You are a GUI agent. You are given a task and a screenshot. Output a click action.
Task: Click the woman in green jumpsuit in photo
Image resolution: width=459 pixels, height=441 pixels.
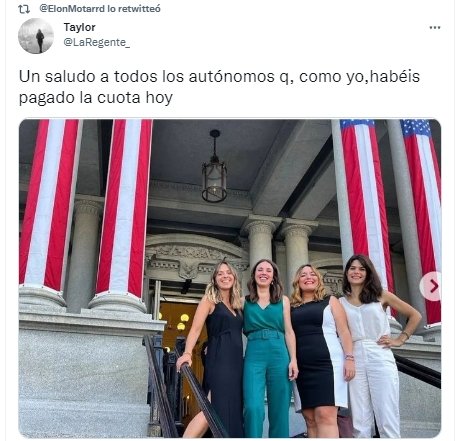pos(269,347)
